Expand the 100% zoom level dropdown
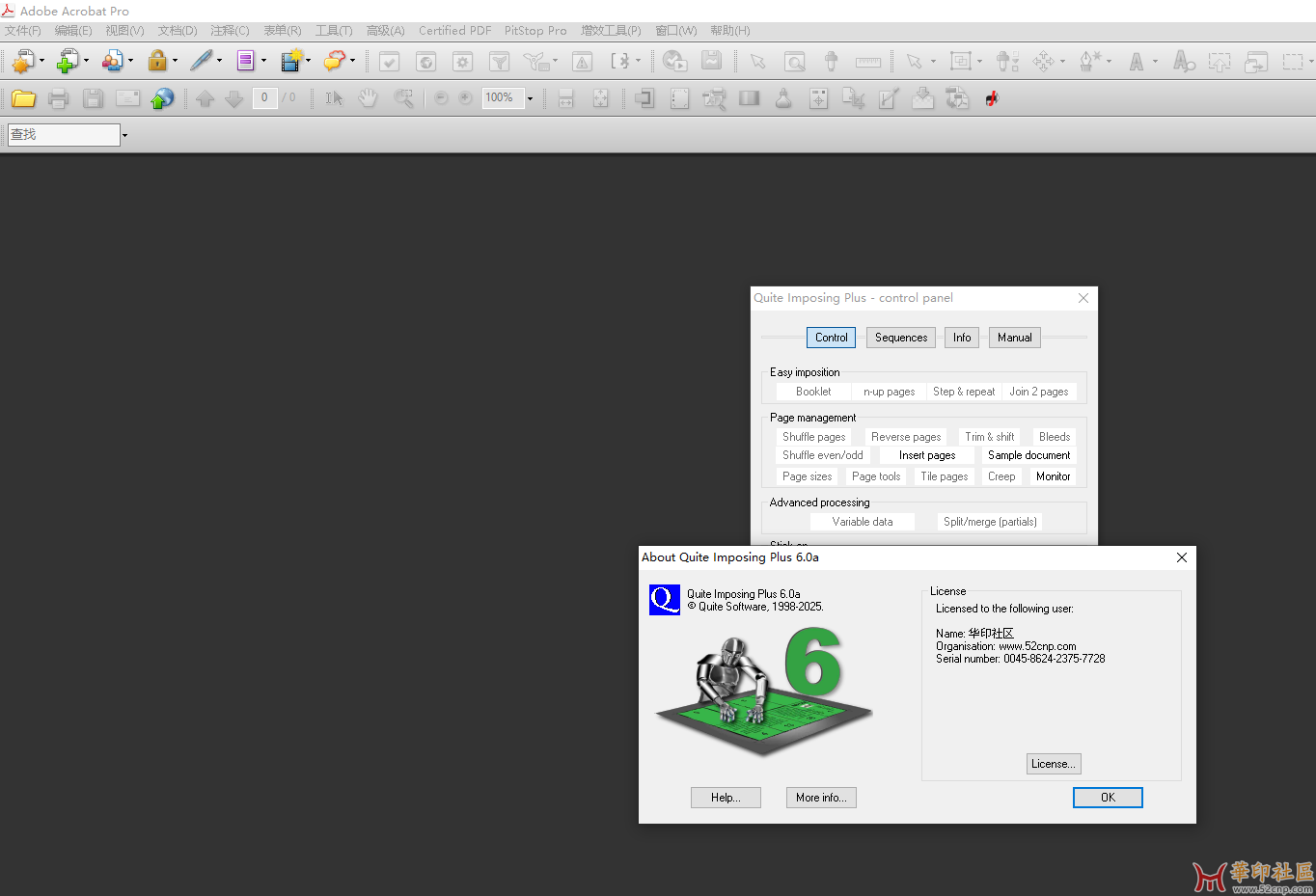 [x=530, y=98]
